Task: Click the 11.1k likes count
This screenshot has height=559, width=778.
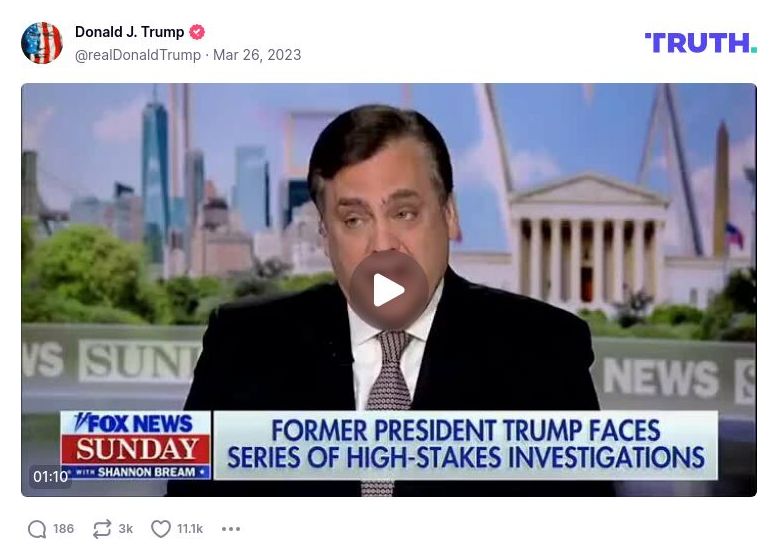Action: 190,529
